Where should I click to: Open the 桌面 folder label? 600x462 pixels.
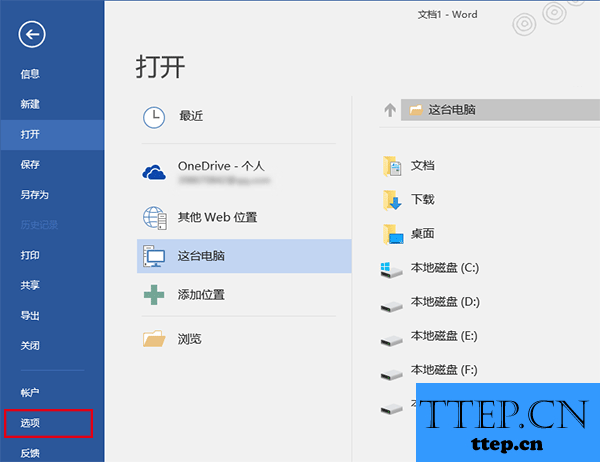423,233
